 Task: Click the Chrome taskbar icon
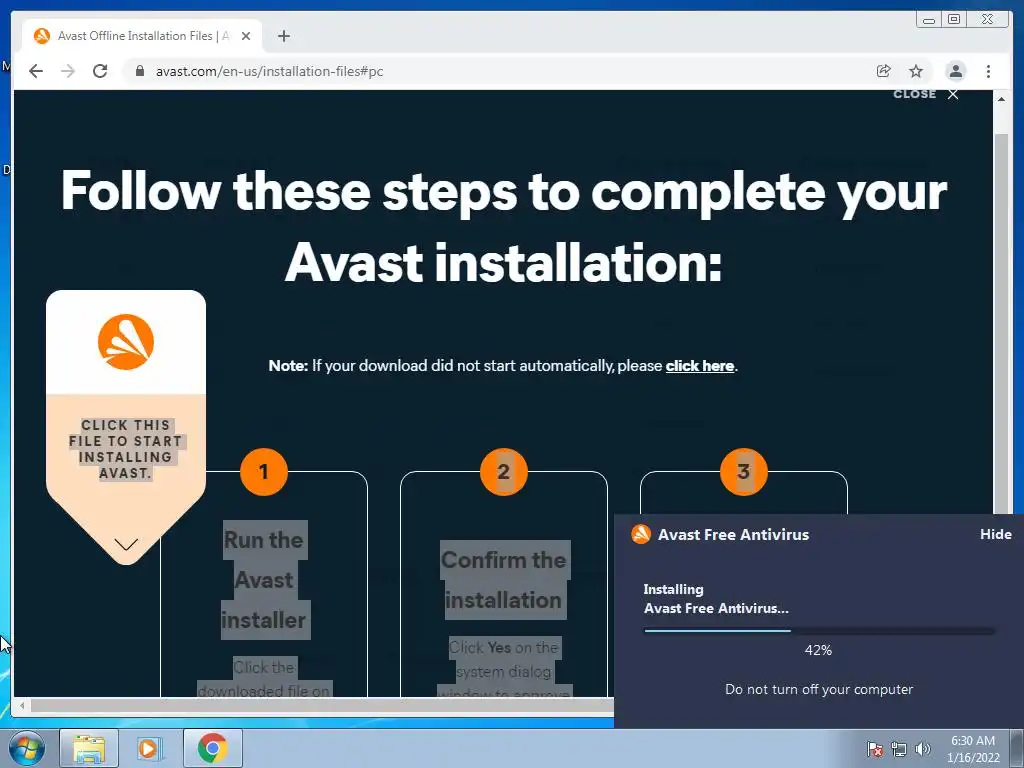(x=212, y=748)
